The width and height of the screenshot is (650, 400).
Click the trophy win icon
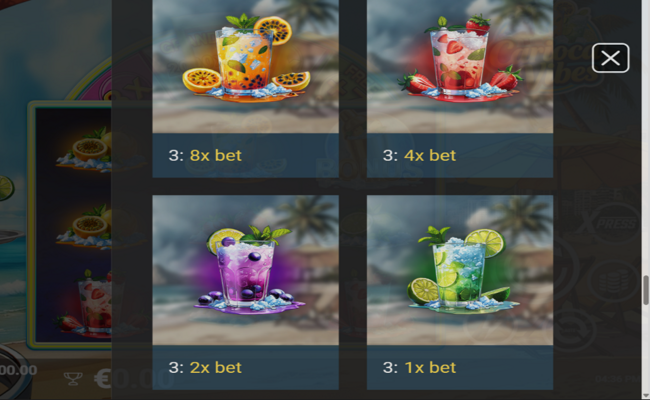[73, 378]
